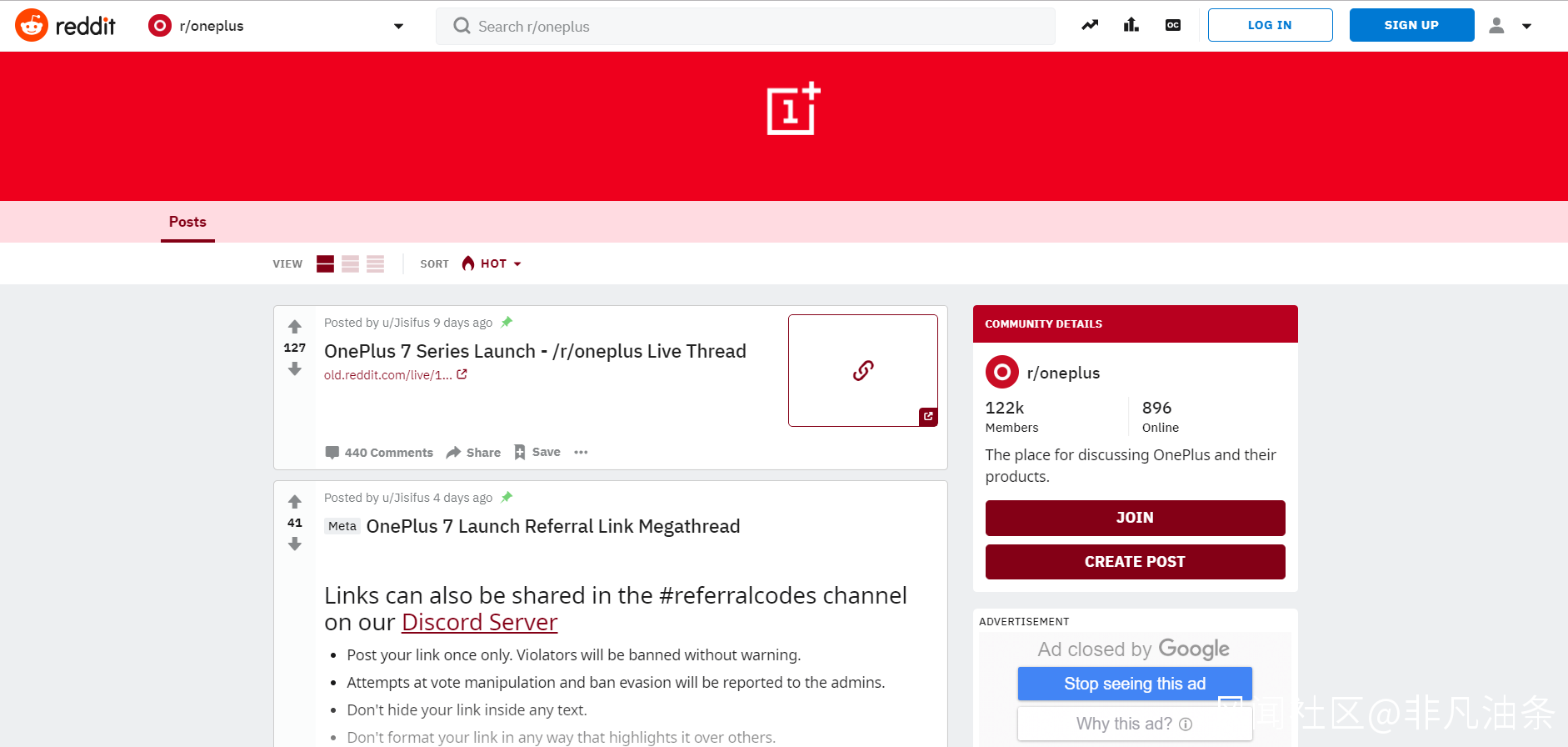Open the Reddit home logo
Screen dimensions: 1568x747
click(x=65, y=26)
